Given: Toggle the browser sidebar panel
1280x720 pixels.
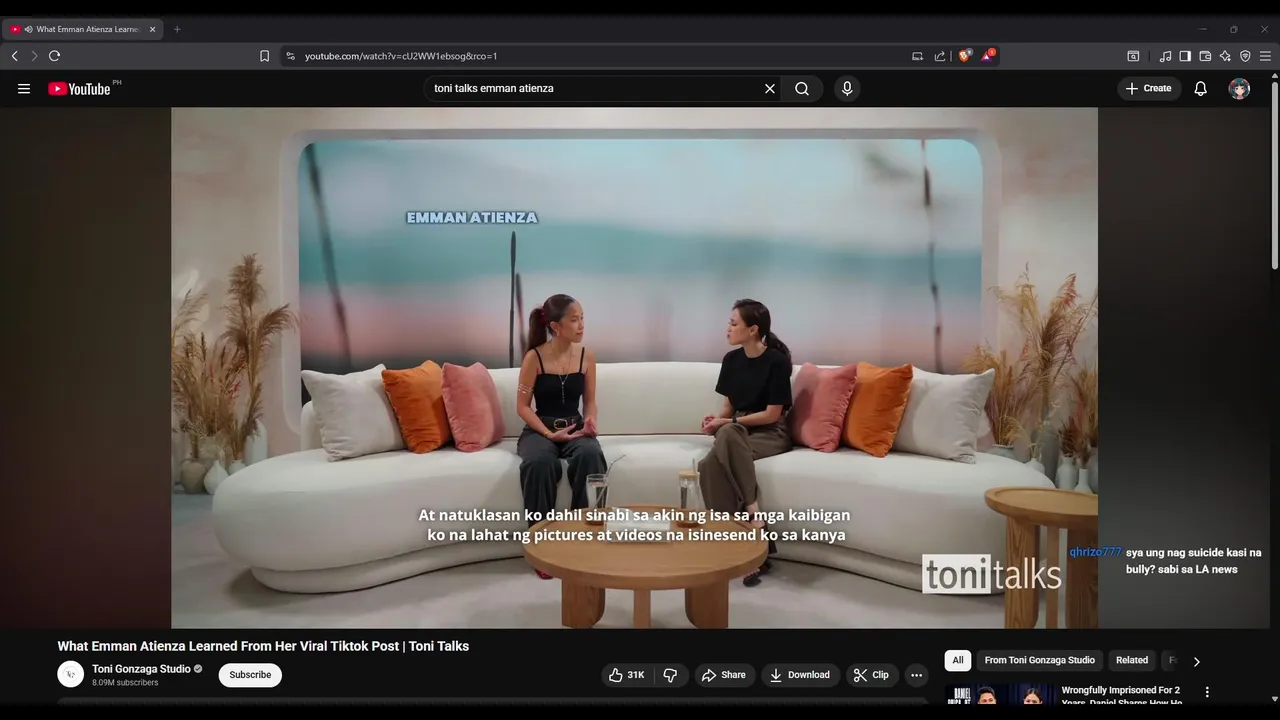Looking at the screenshot, I should pyautogui.click(x=1185, y=56).
